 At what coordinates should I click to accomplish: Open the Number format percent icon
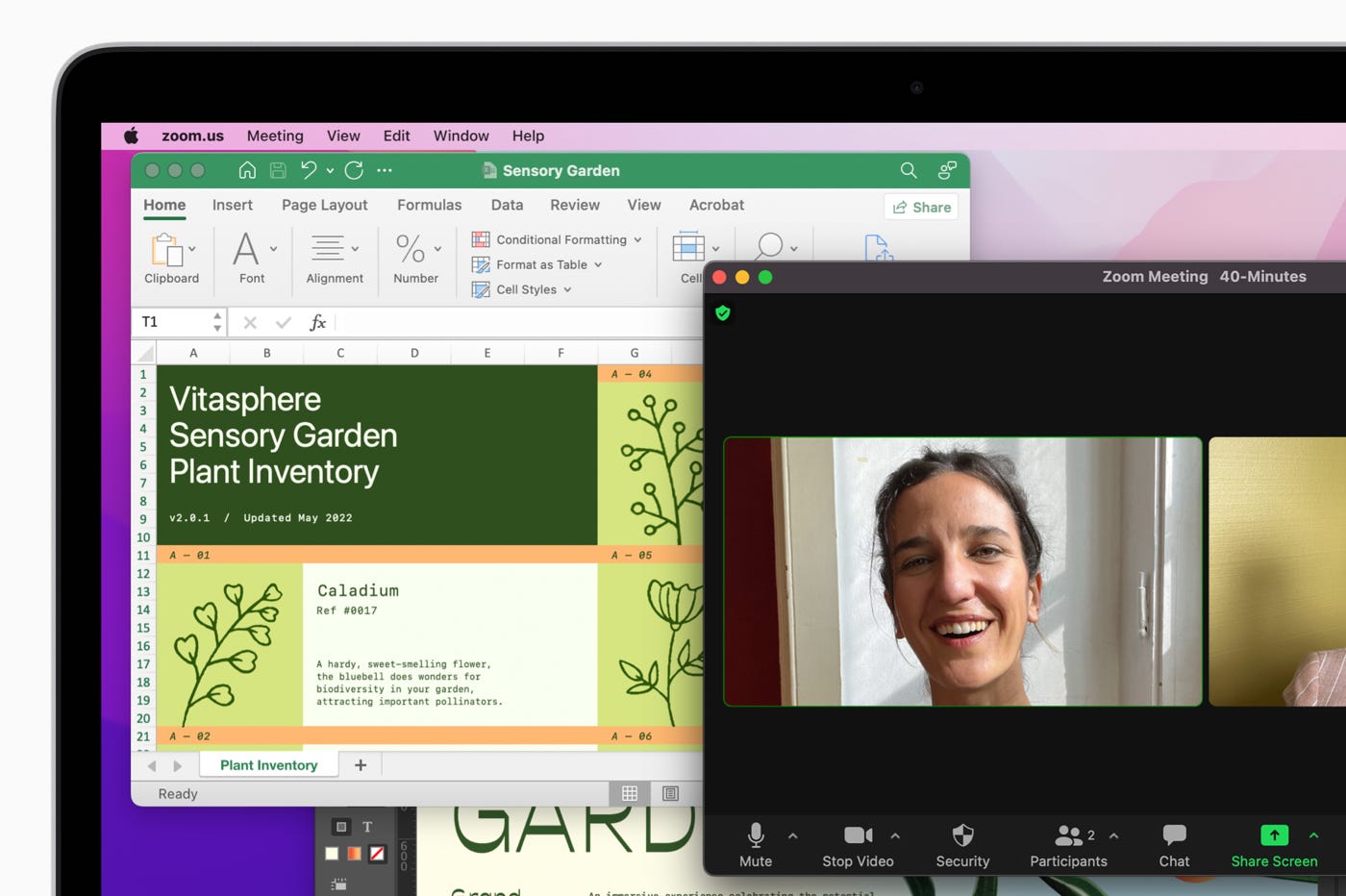click(x=411, y=249)
